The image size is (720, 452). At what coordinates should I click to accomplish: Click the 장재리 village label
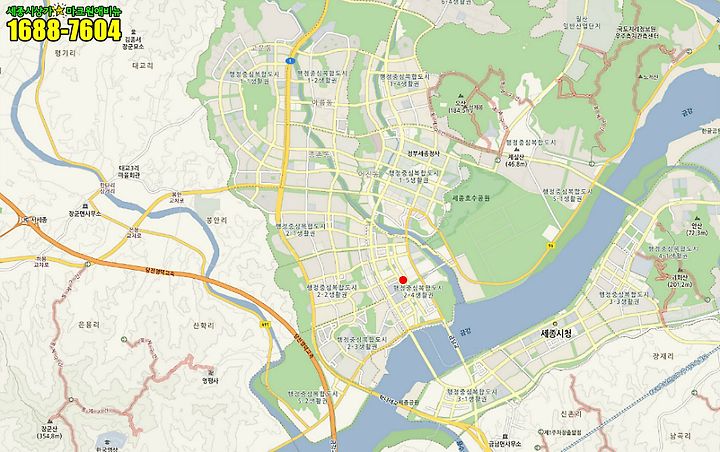coord(663,356)
